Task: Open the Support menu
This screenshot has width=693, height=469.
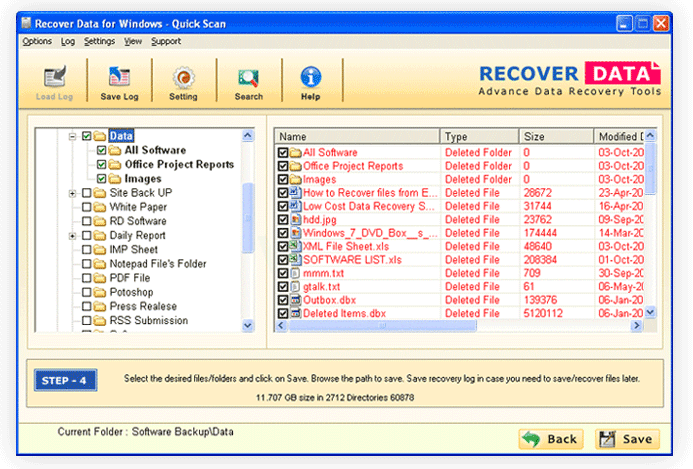Action: coord(166,41)
